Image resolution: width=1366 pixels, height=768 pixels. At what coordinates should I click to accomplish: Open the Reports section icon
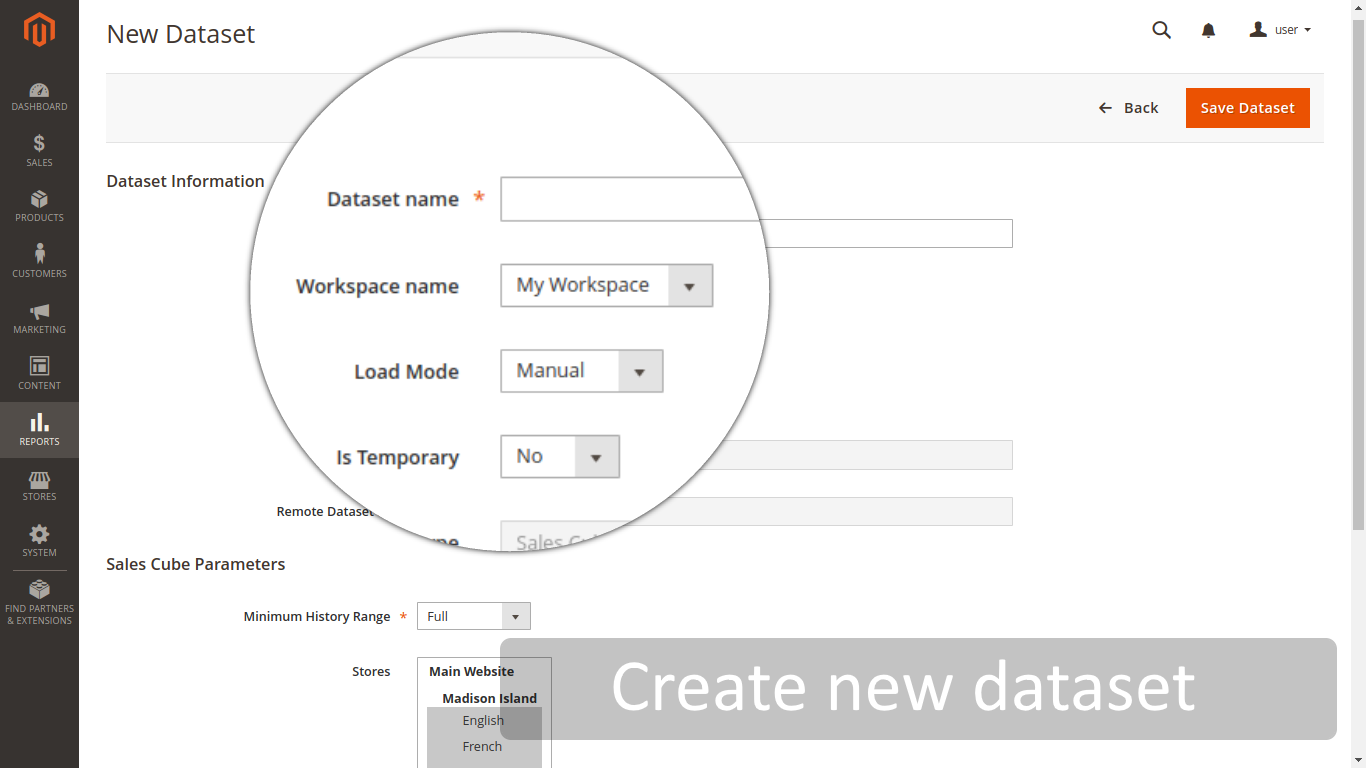39,430
